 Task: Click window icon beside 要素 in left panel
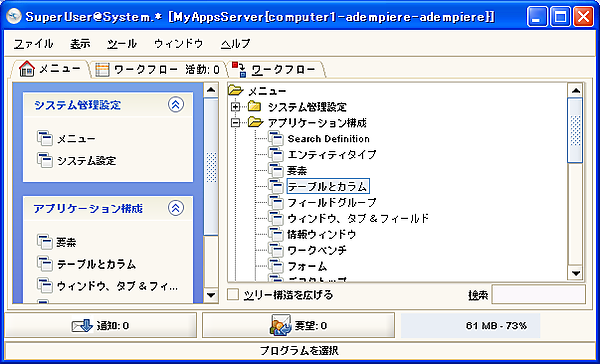[45, 242]
